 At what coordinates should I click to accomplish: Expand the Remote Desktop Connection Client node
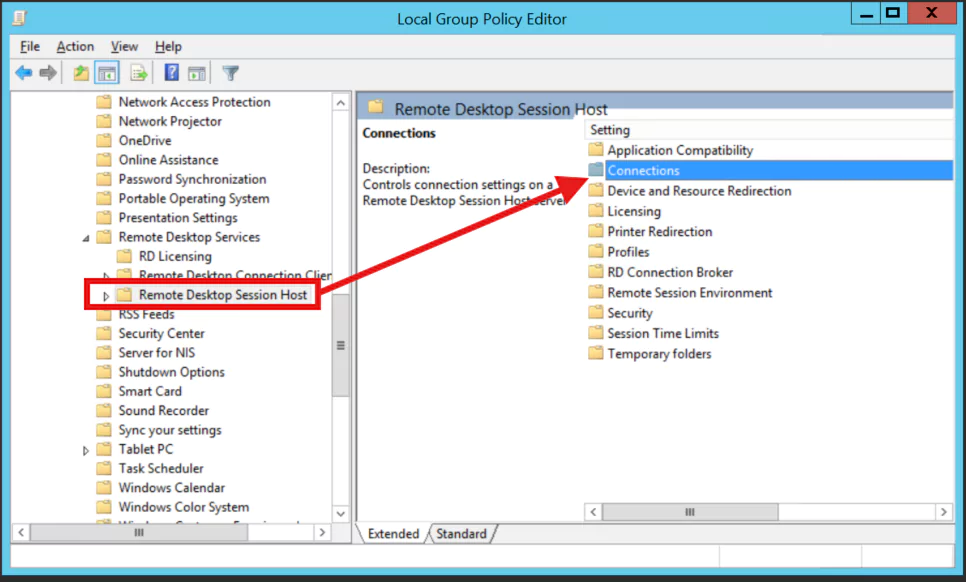(x=106, y=275)
